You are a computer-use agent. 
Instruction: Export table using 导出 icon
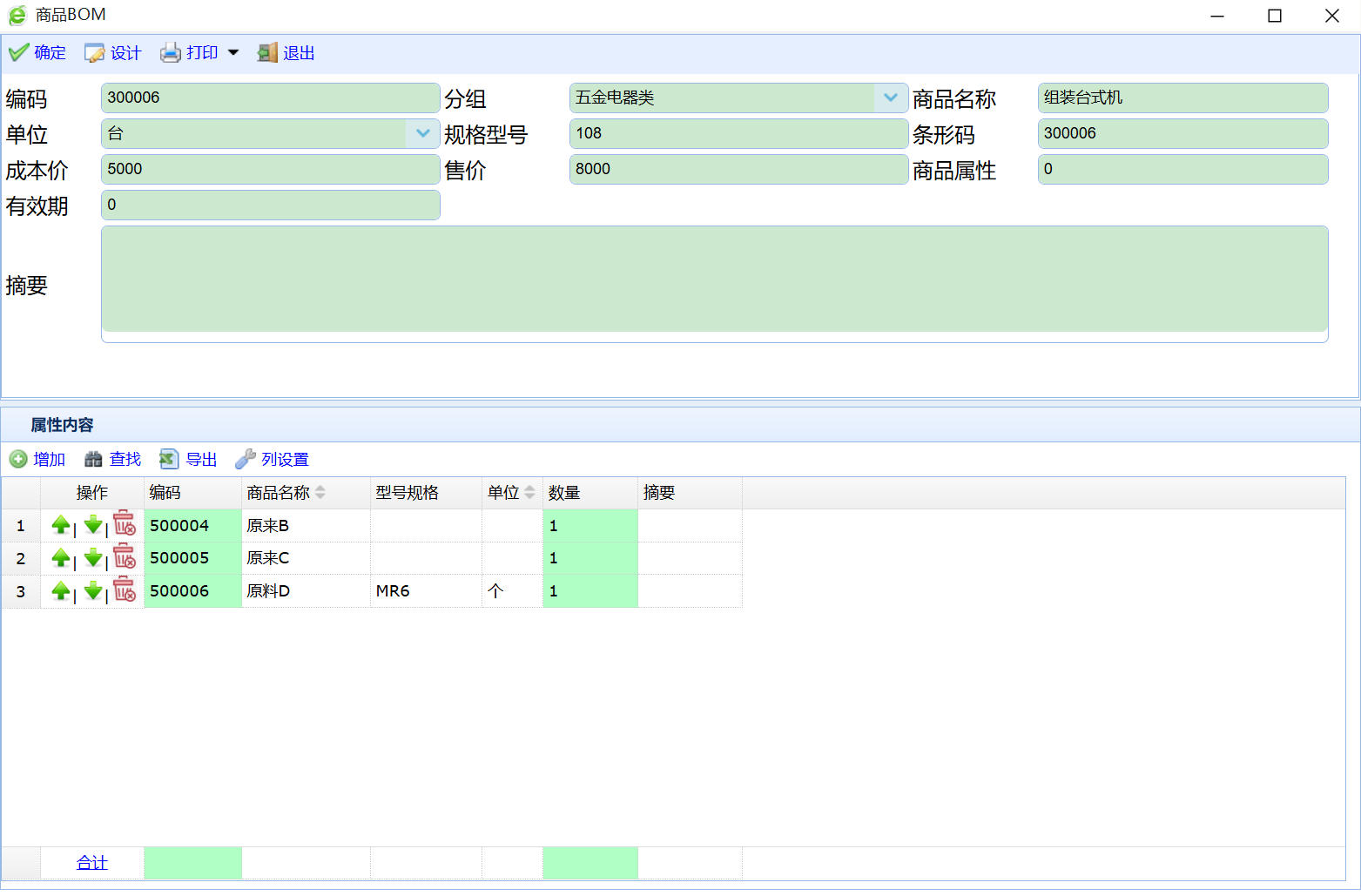tap(169, 459)
